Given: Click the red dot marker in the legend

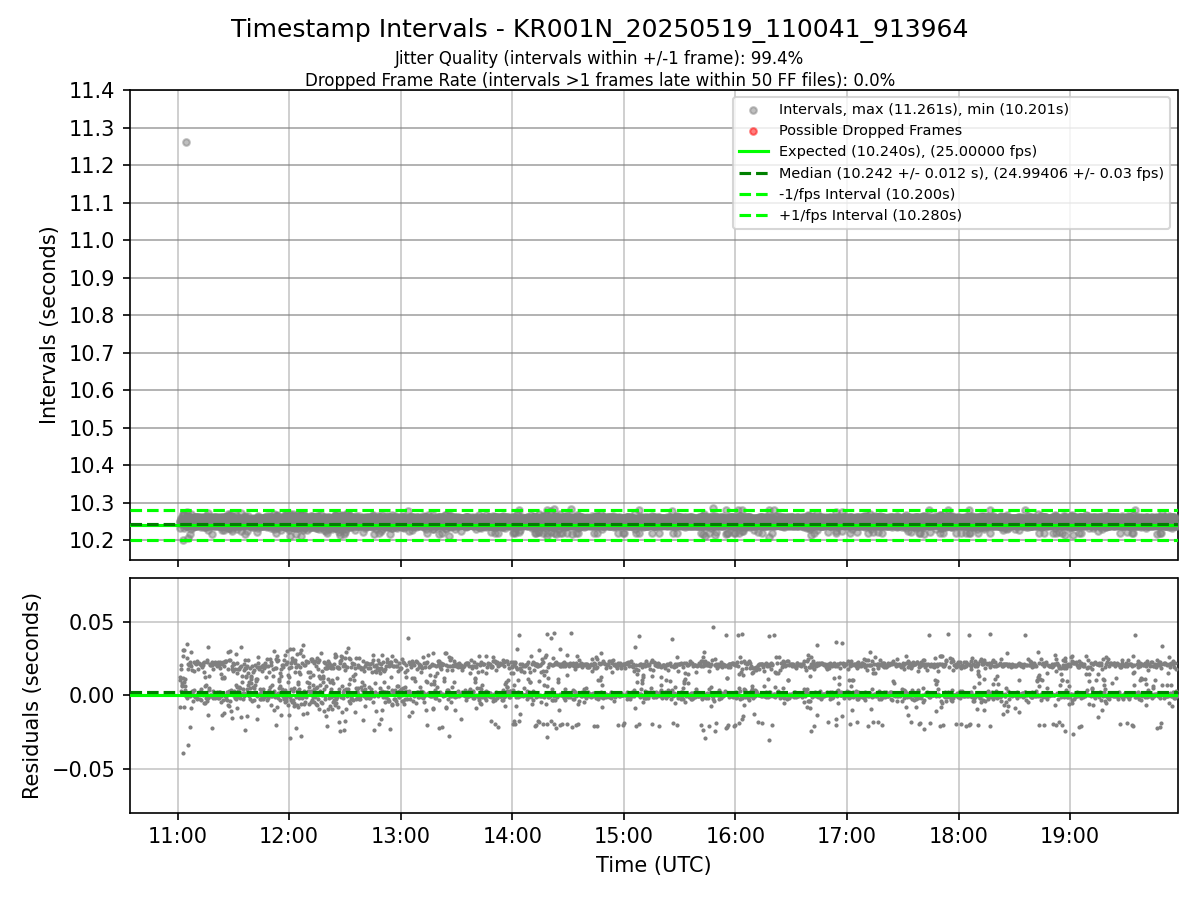Looking at the screenshot, I should point(754,131).
